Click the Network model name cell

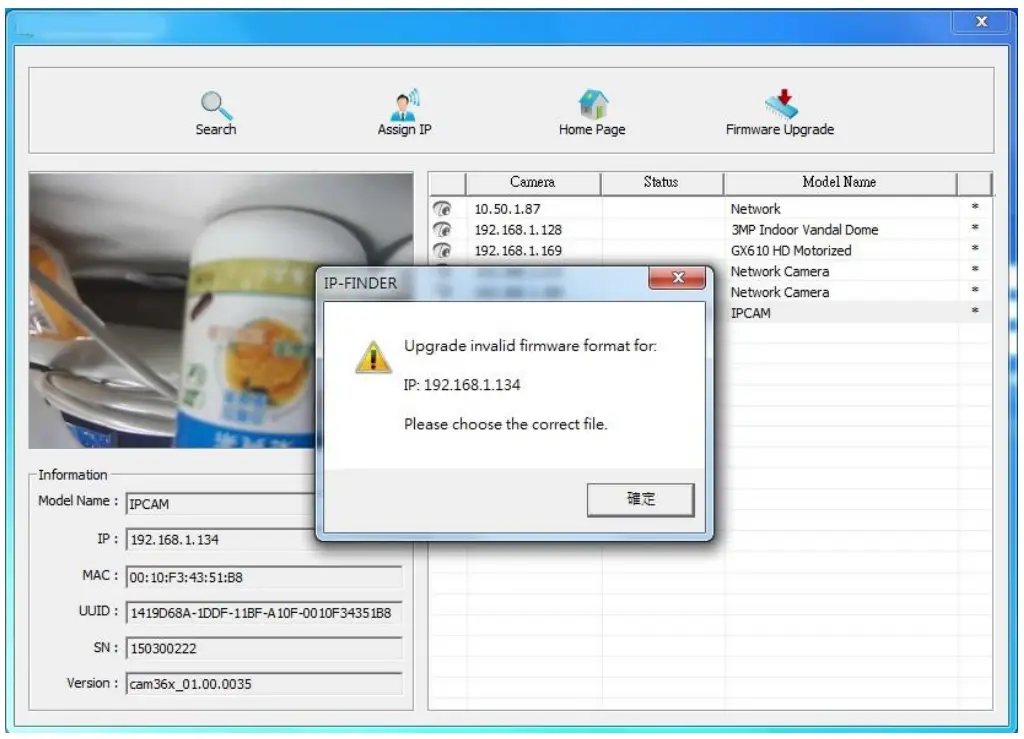click(756, 209)
